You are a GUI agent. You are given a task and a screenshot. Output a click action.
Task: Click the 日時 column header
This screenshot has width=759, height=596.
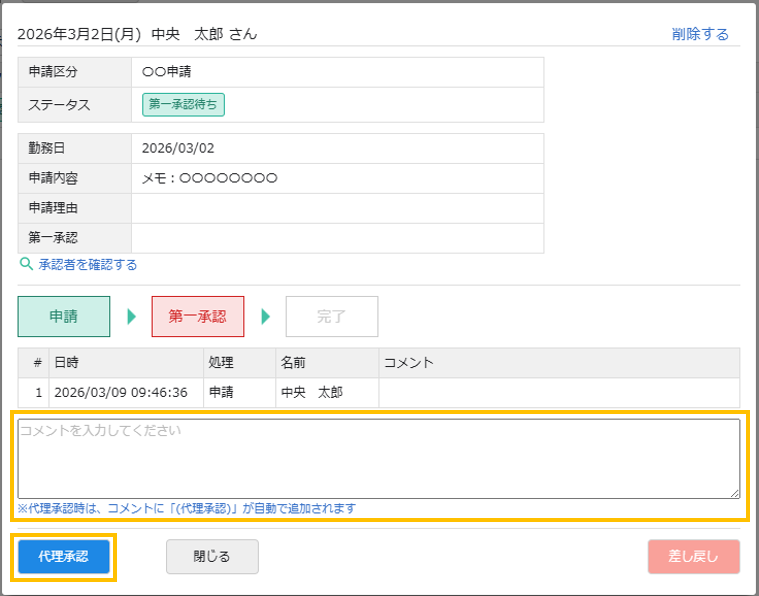(x=126, y=363)
